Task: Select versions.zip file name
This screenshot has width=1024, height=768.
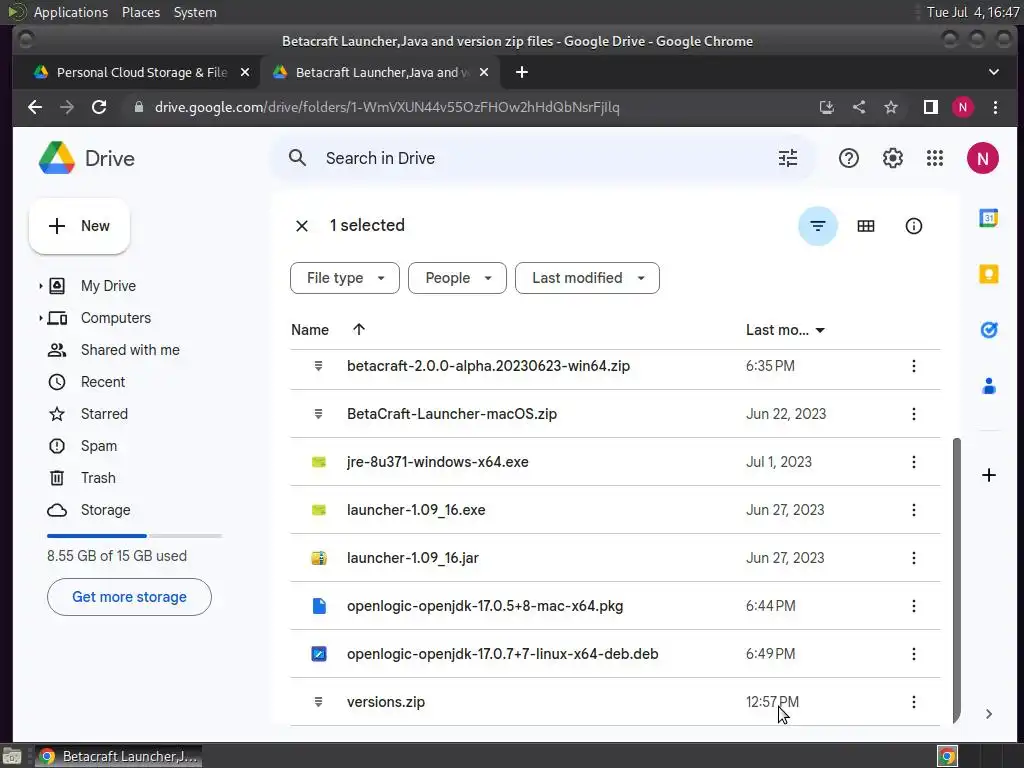Action: [385, 702]
